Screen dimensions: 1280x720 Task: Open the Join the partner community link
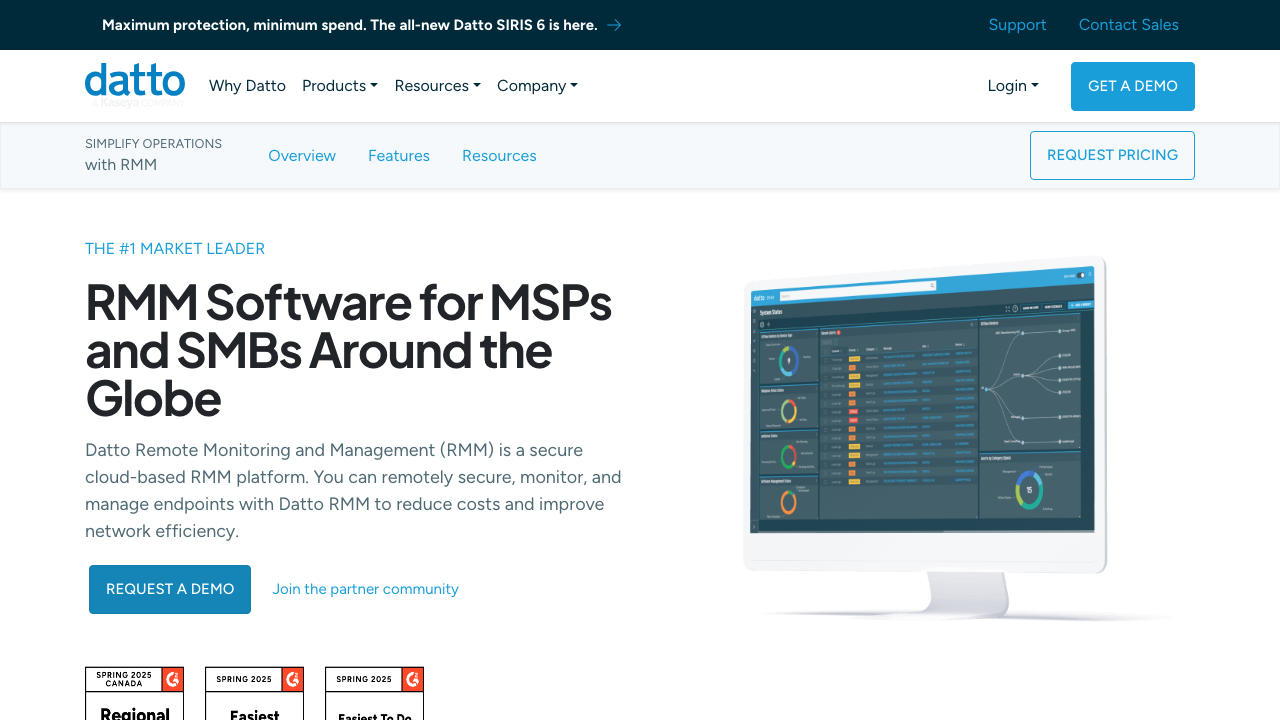tap(365, 589)
